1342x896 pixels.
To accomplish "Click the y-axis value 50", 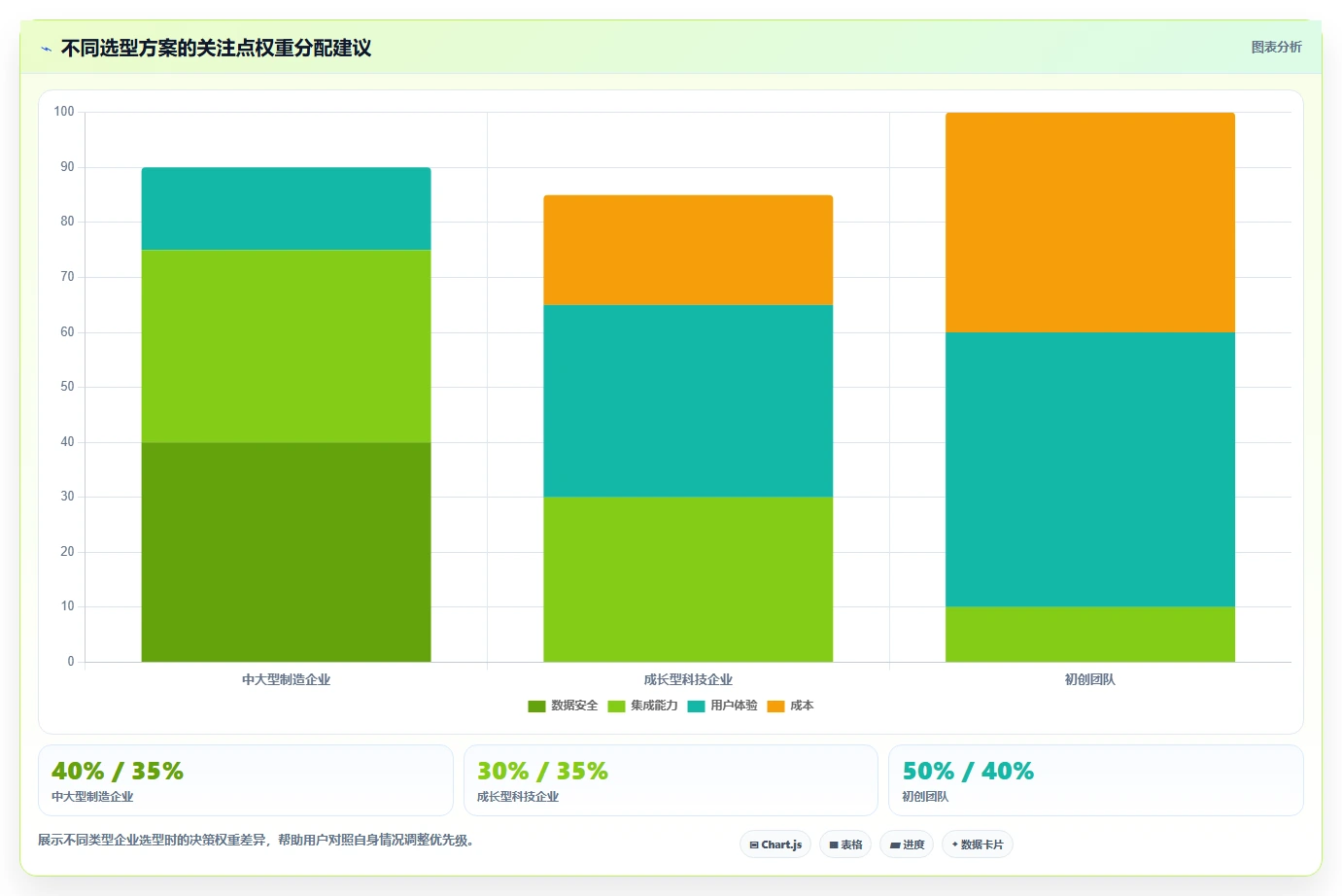I will click(x=67, y=387).
